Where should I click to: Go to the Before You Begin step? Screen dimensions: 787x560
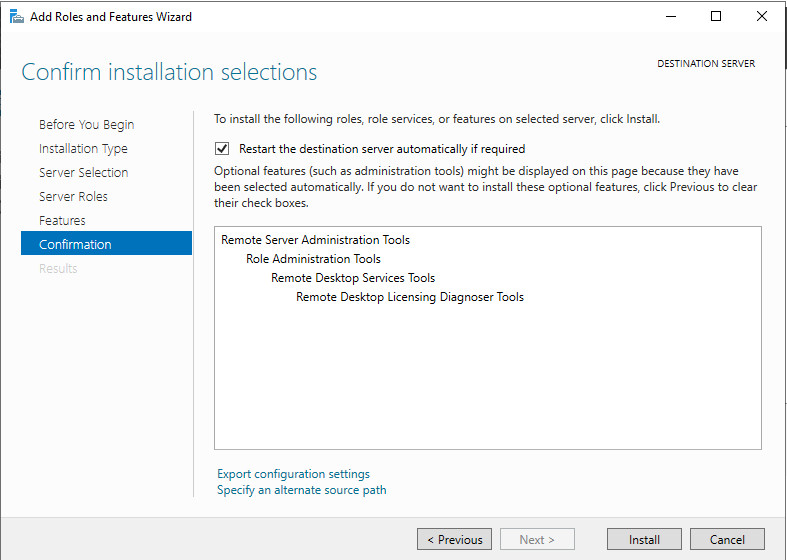[x=86, y=125]
